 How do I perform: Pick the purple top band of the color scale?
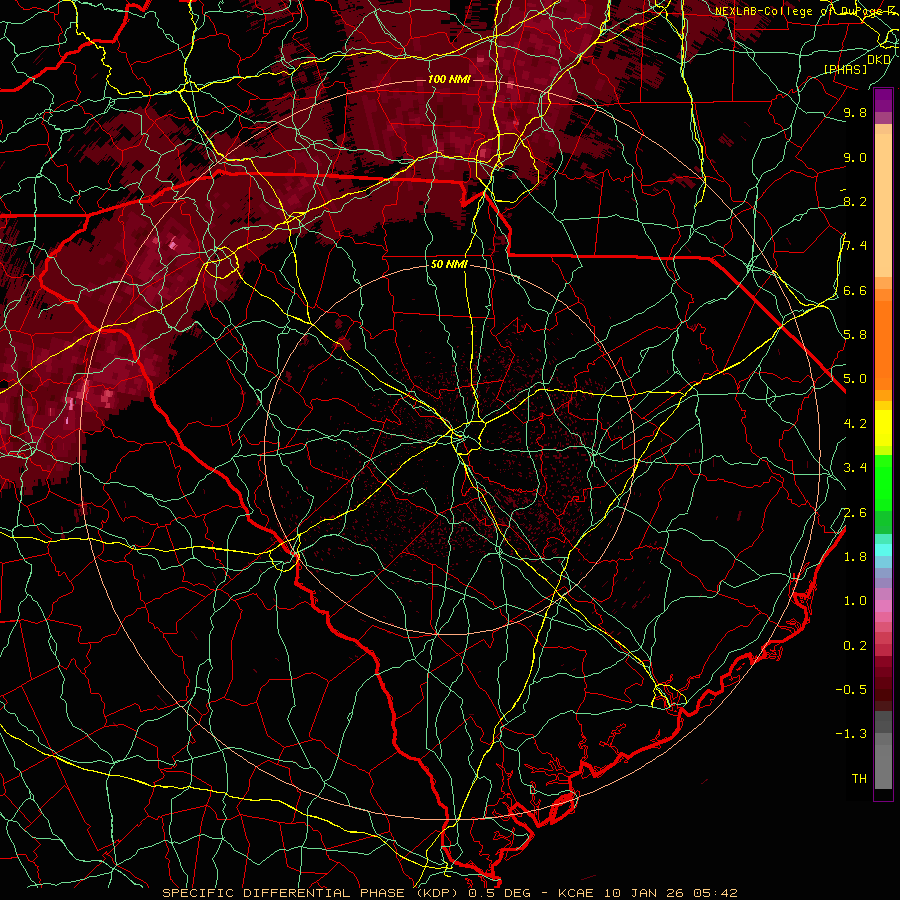click(x=883, y=100)
